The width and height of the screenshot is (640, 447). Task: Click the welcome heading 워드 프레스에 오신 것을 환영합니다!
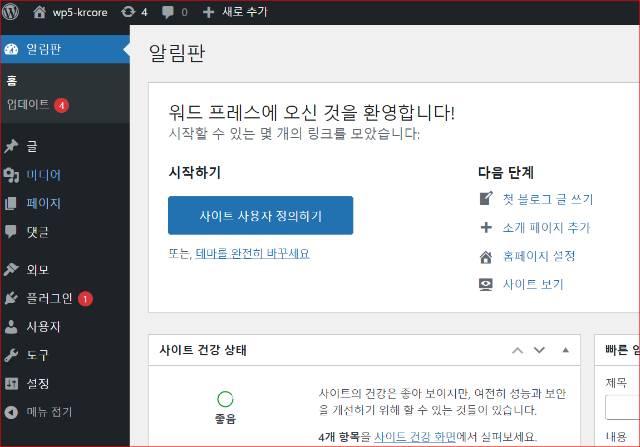[x=312, y=112]
